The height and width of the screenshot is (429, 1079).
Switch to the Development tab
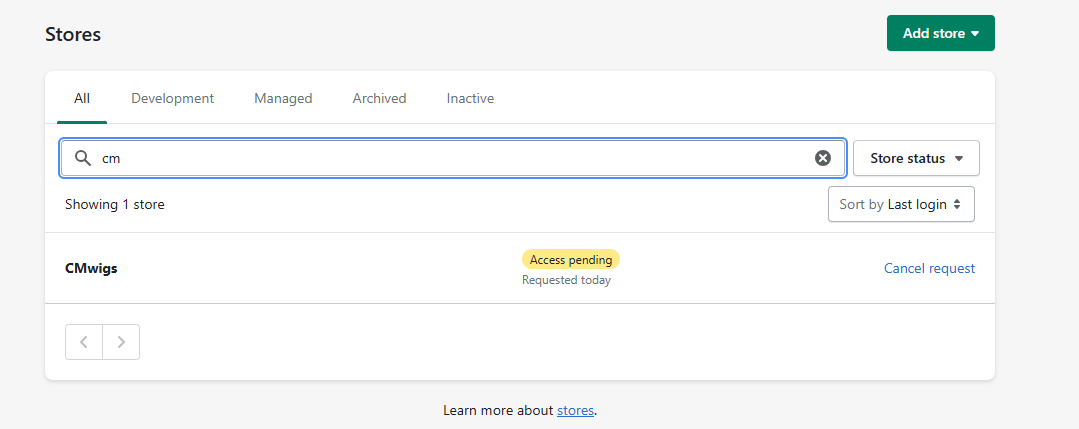point(173,98)
